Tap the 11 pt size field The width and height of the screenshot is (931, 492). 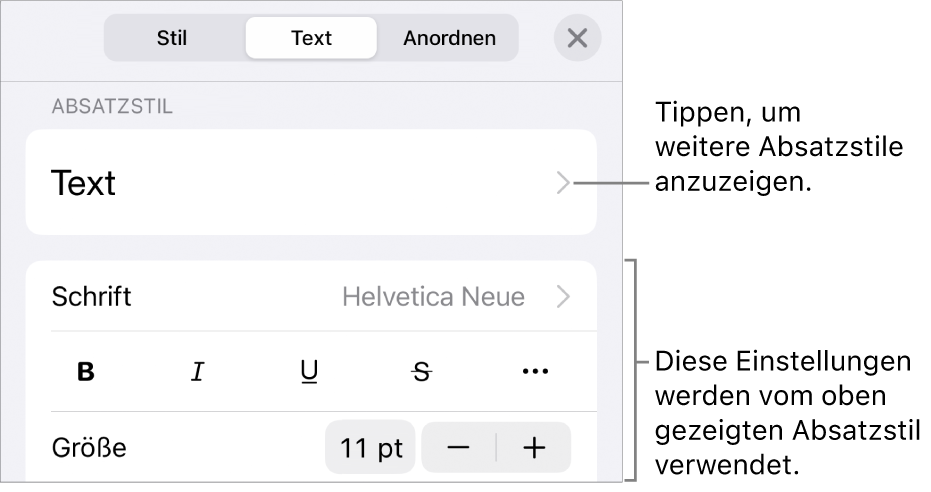370,448
